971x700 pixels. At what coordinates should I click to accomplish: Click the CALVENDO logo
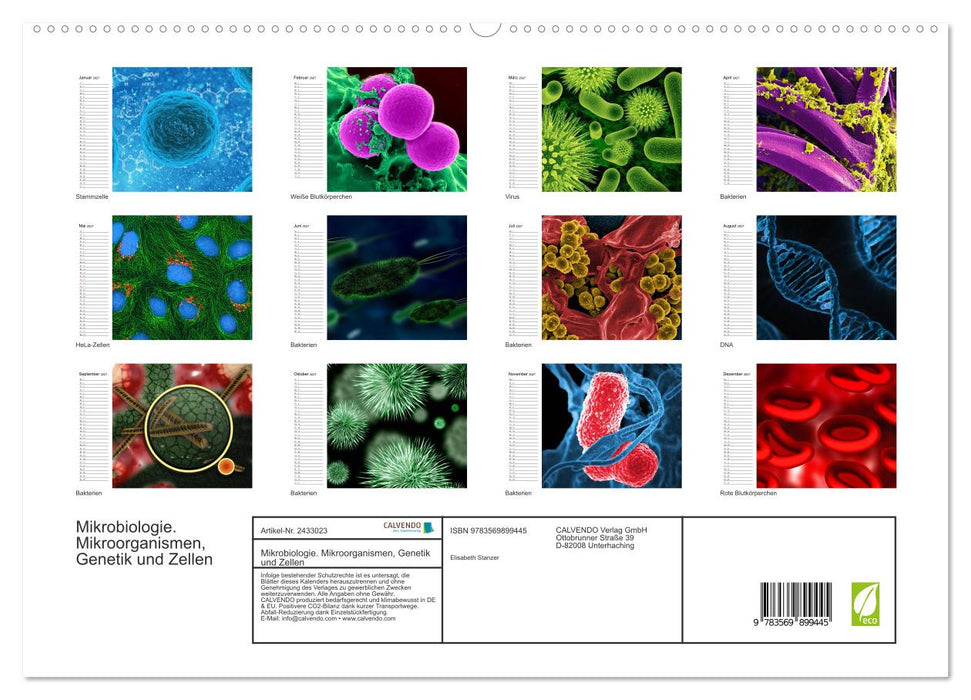click(x=409, y=527)
